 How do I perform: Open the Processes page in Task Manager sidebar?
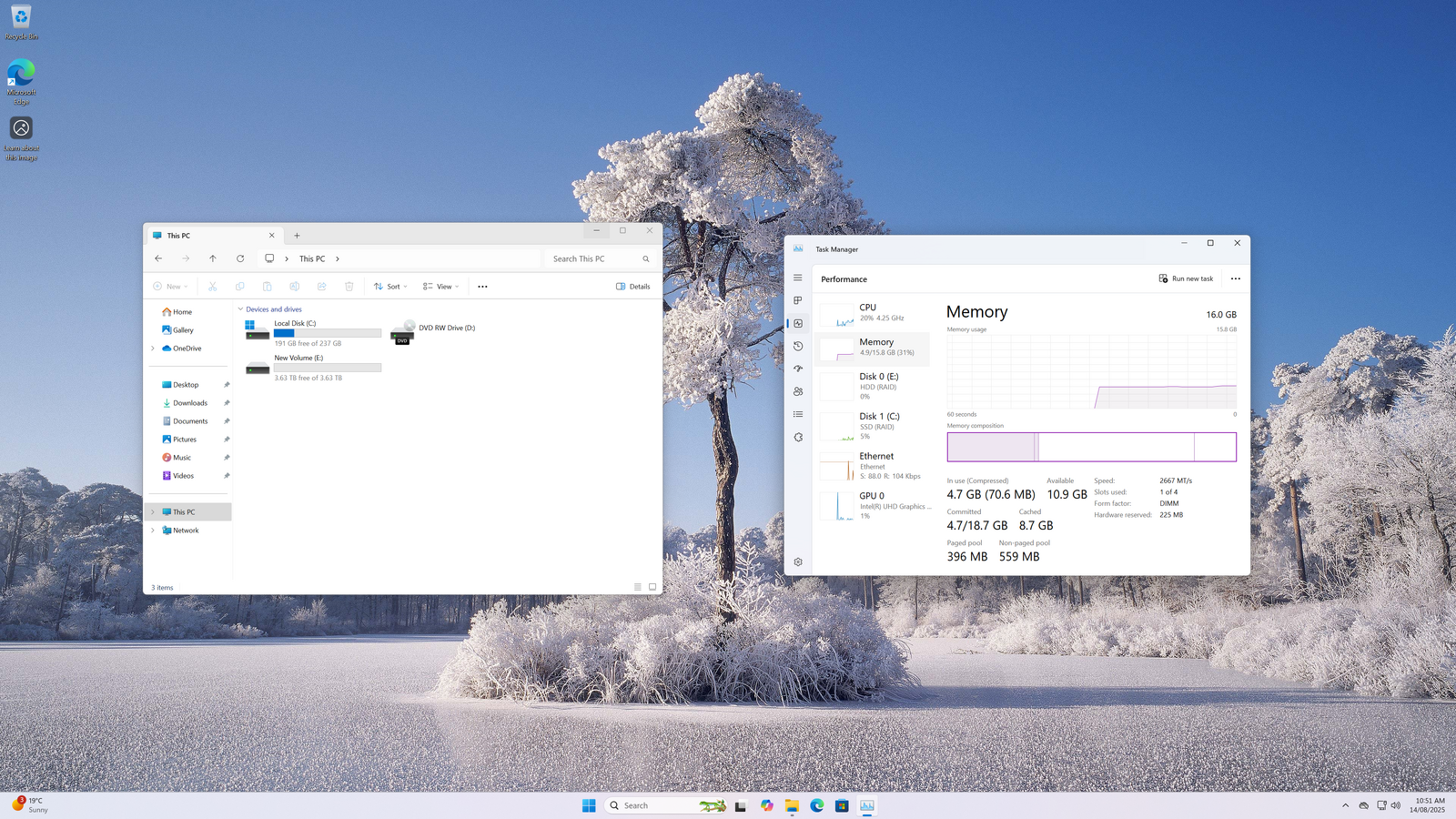coord(798,300)
